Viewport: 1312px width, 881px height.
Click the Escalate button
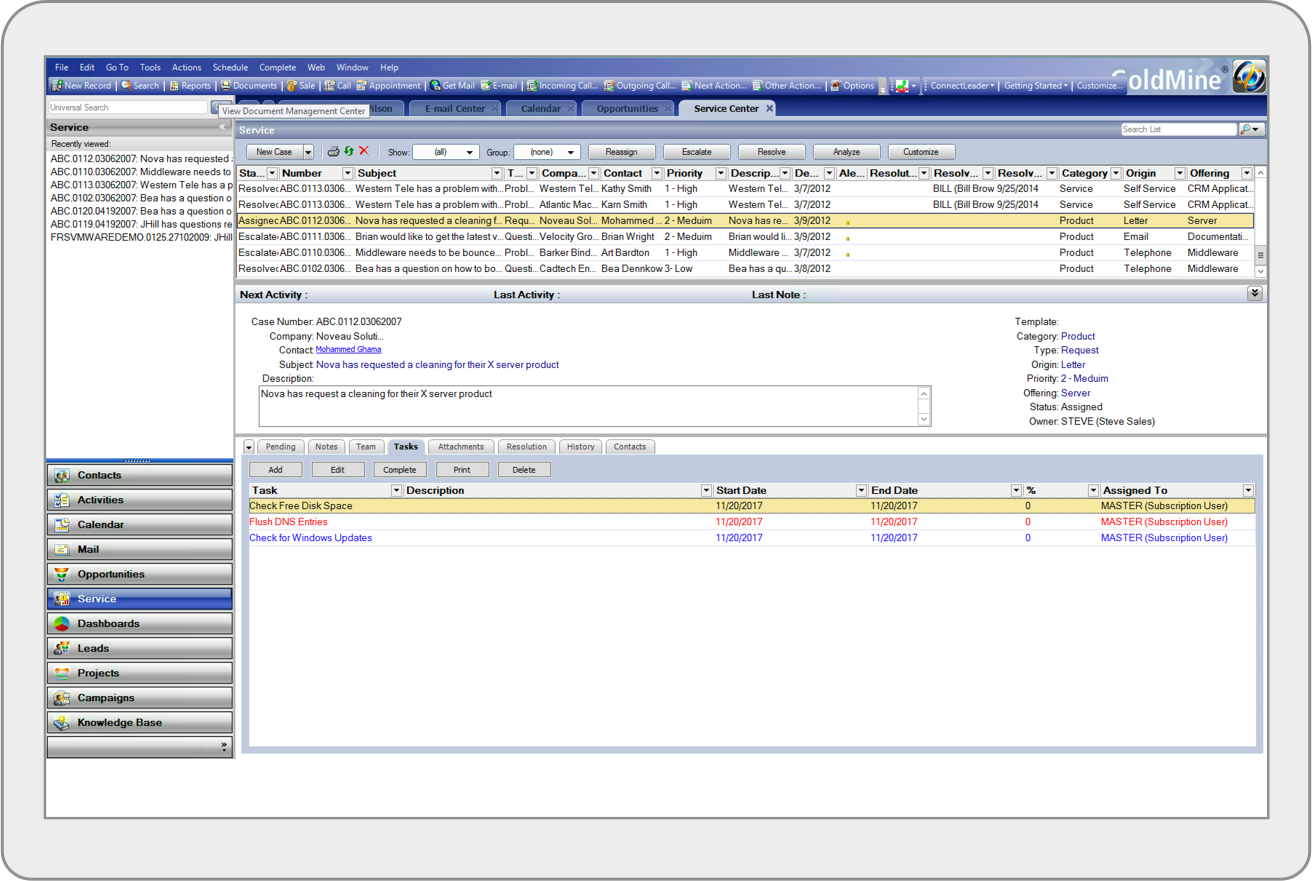[697, 152]
